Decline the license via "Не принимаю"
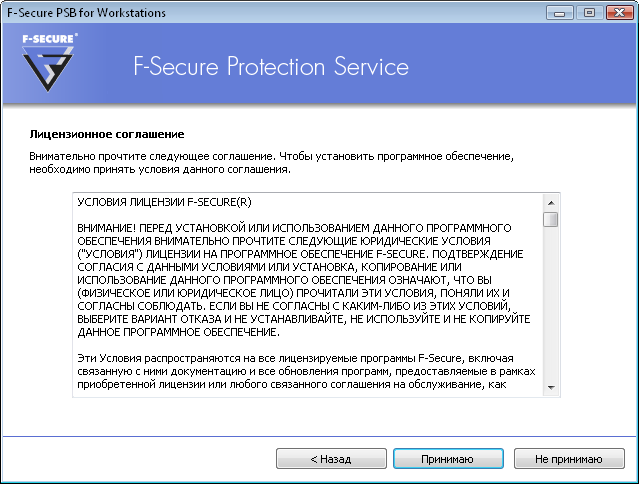Viewport: 639px width, 484px height. pos(568,459)
